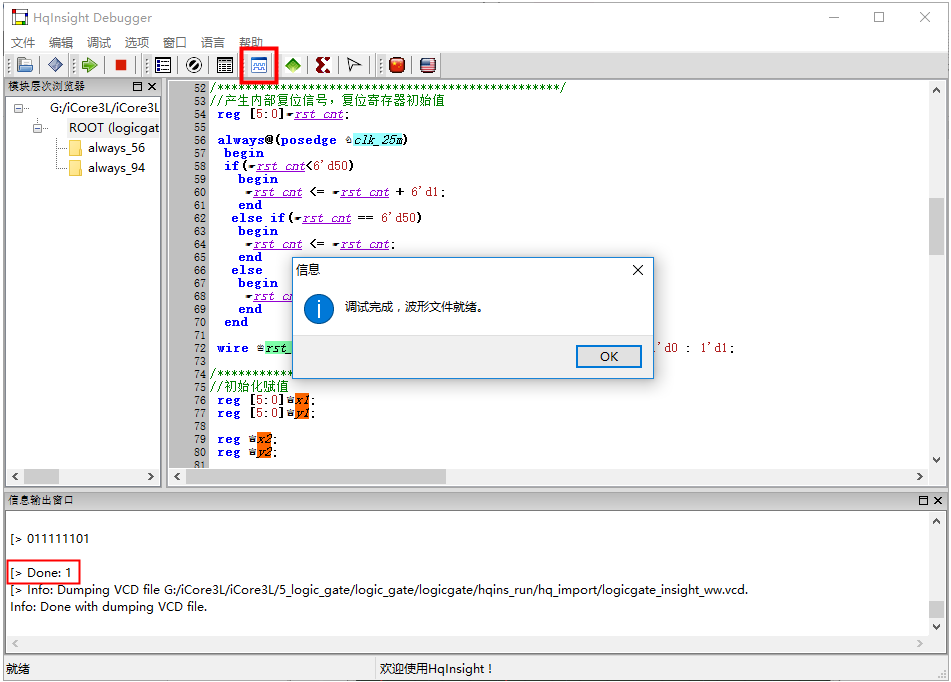Open the waveform viewer toolbar icon
Image resolution: width=951 pixels, height=682 pixels.
coord(259,65)
